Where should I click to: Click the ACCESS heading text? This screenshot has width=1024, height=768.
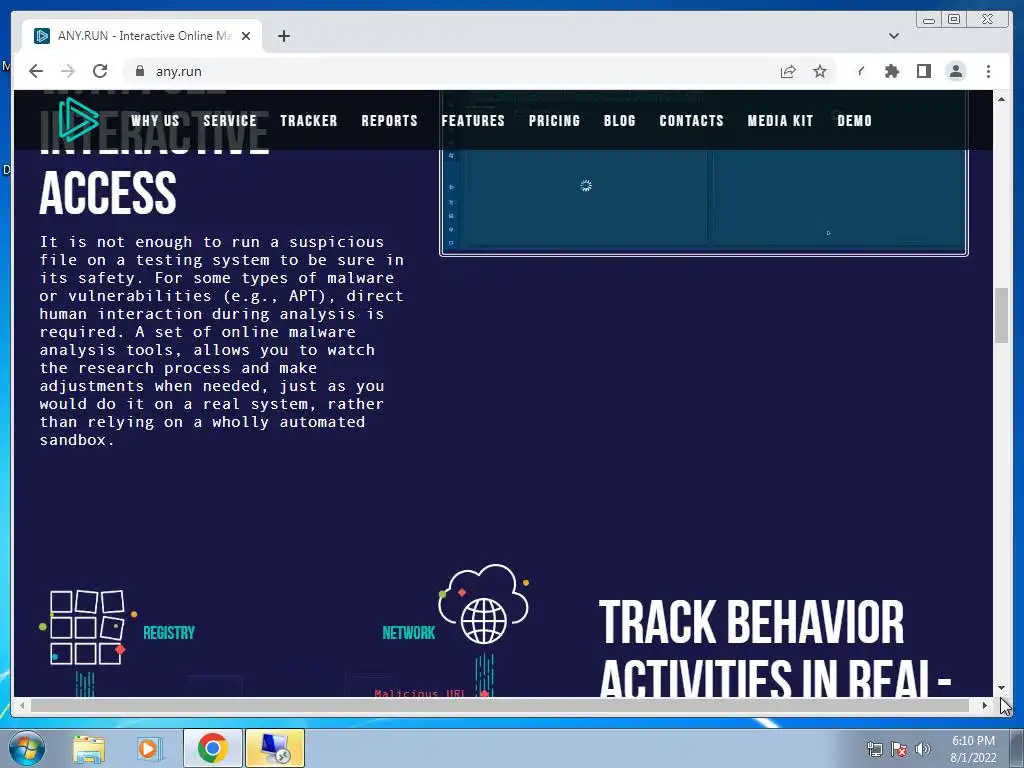point(108,193)
